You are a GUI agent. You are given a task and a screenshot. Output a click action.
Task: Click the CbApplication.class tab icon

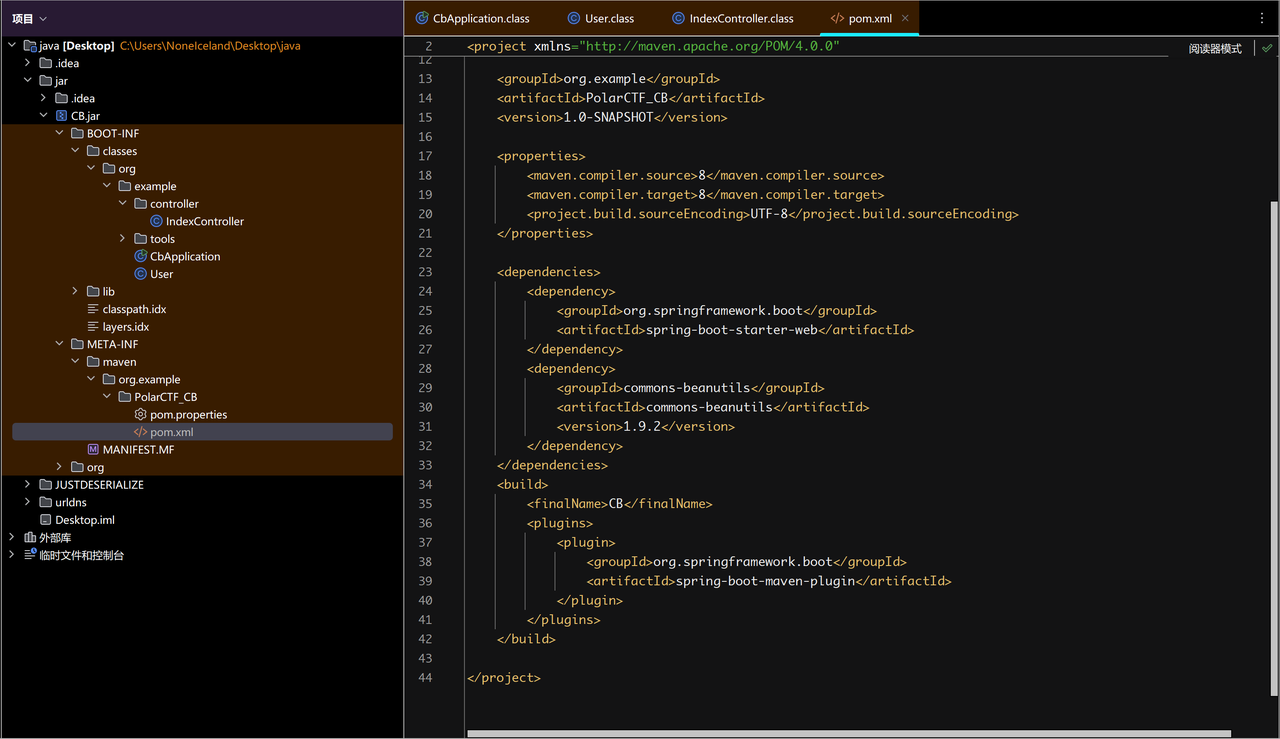421,18
